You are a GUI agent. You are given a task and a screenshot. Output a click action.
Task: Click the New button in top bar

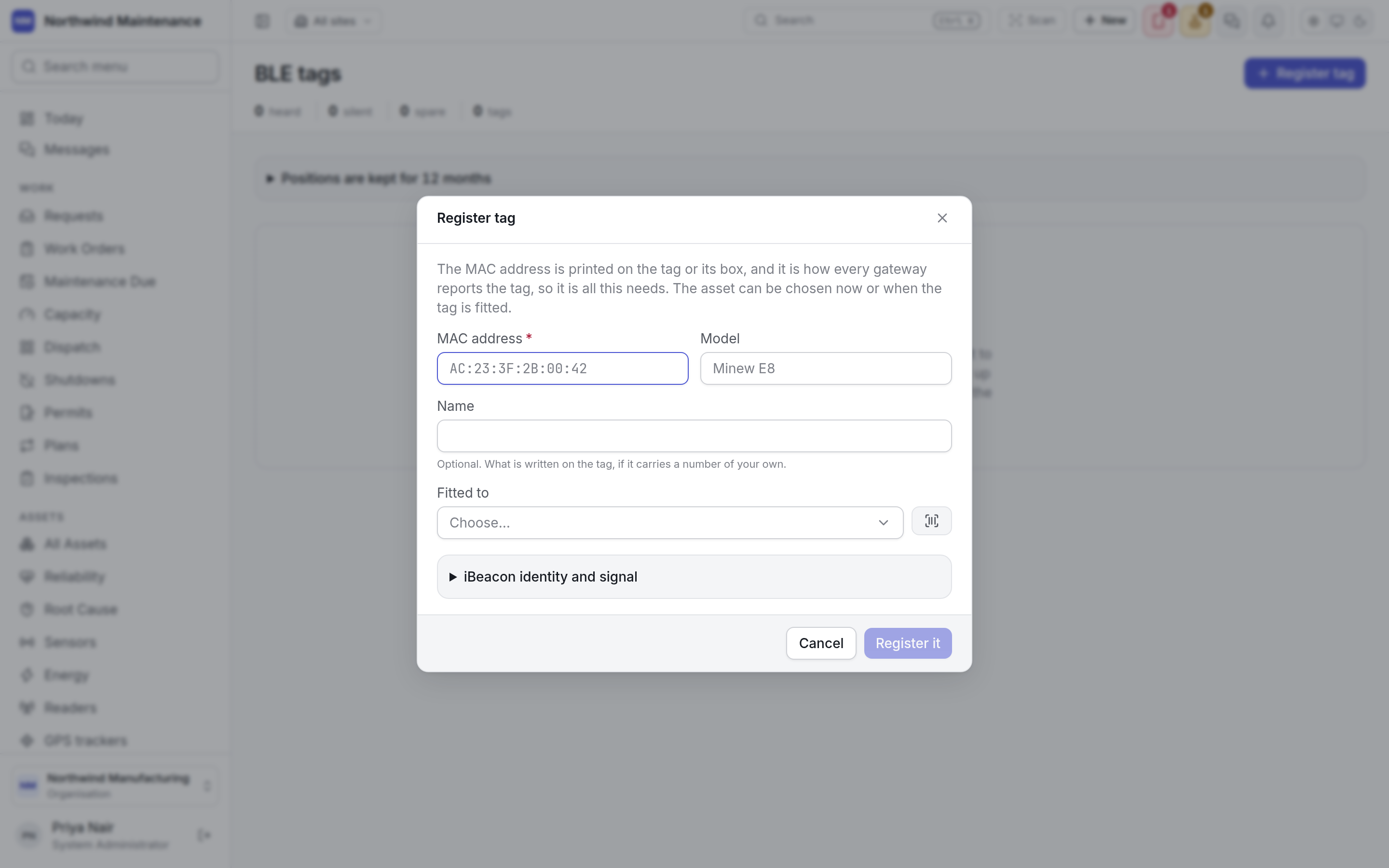coord(1105,21)
